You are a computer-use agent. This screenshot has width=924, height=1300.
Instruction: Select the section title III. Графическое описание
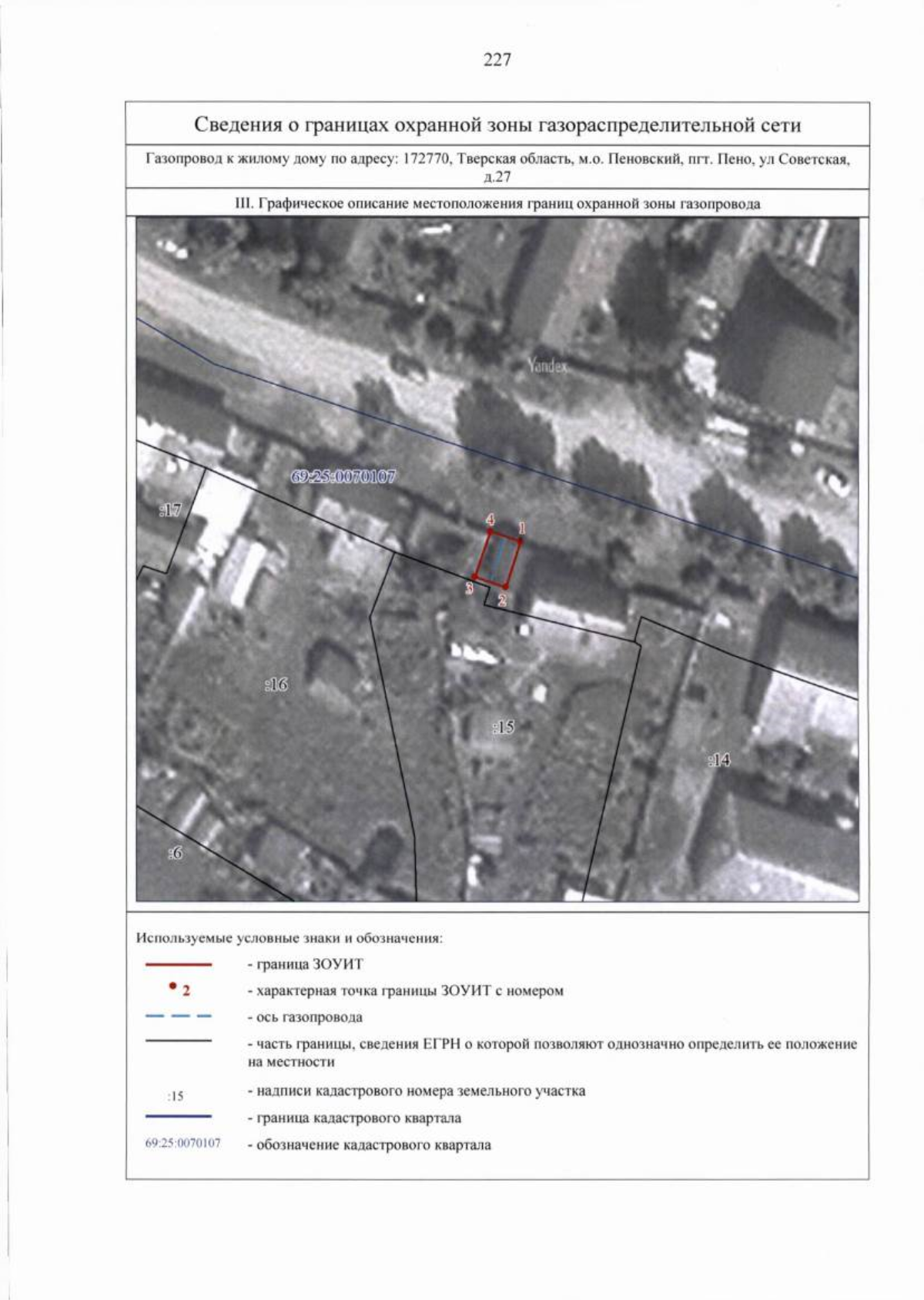coord(497,204)
